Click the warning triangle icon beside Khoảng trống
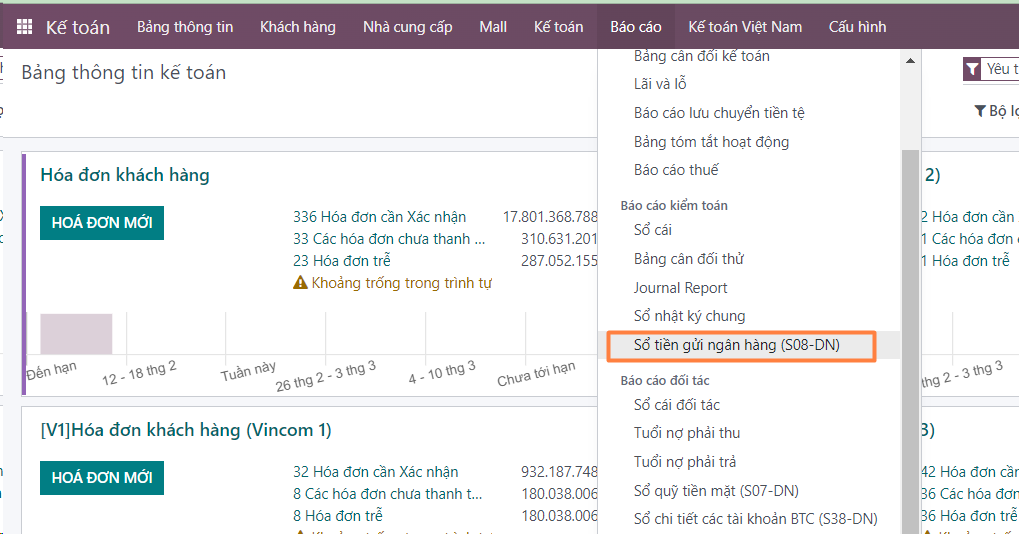 pyautogui.click(x=300, y=283)
